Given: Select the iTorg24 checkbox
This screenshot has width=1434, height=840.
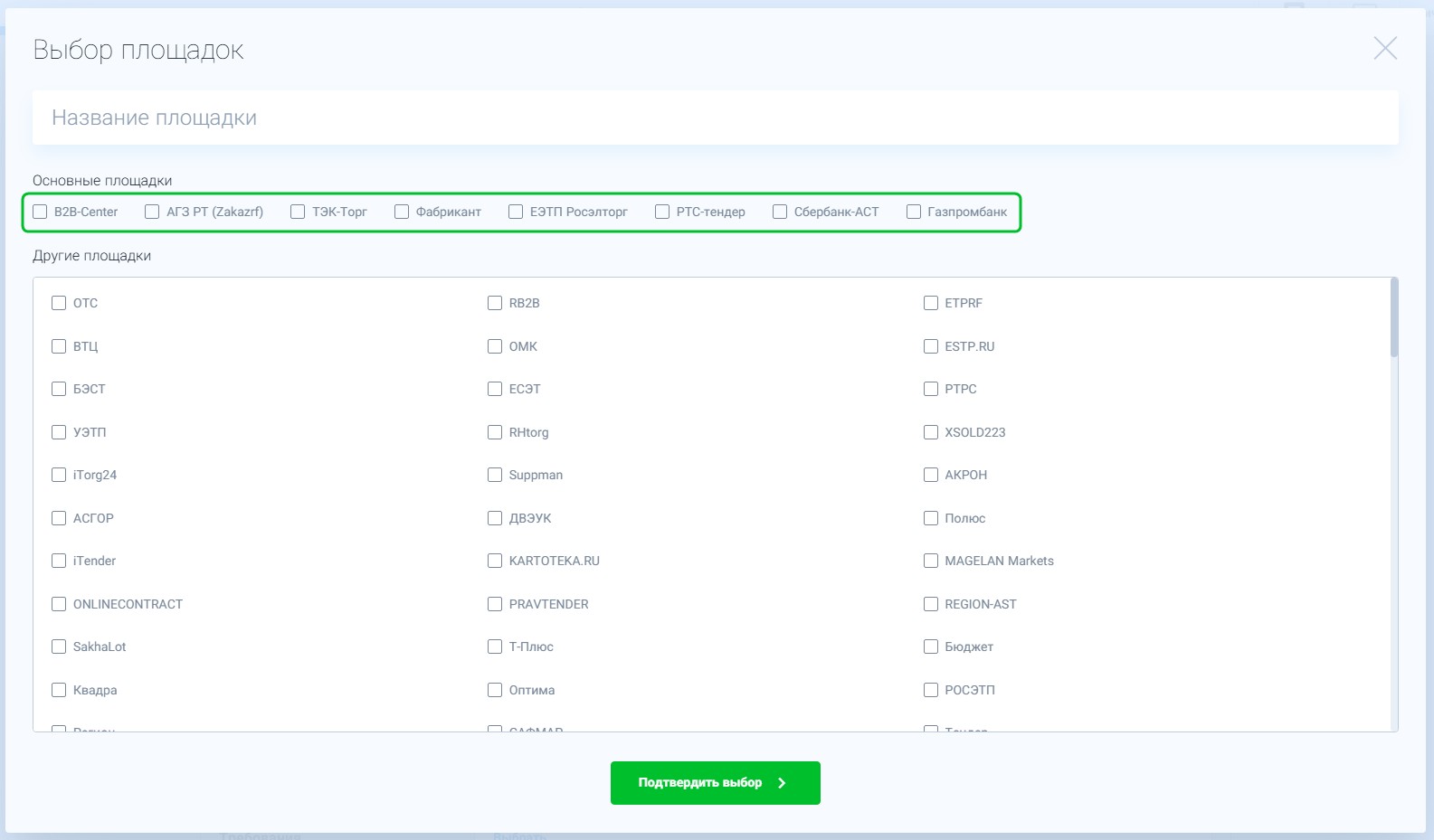Looking at the screenshot, I should click(x=59, y=475).
